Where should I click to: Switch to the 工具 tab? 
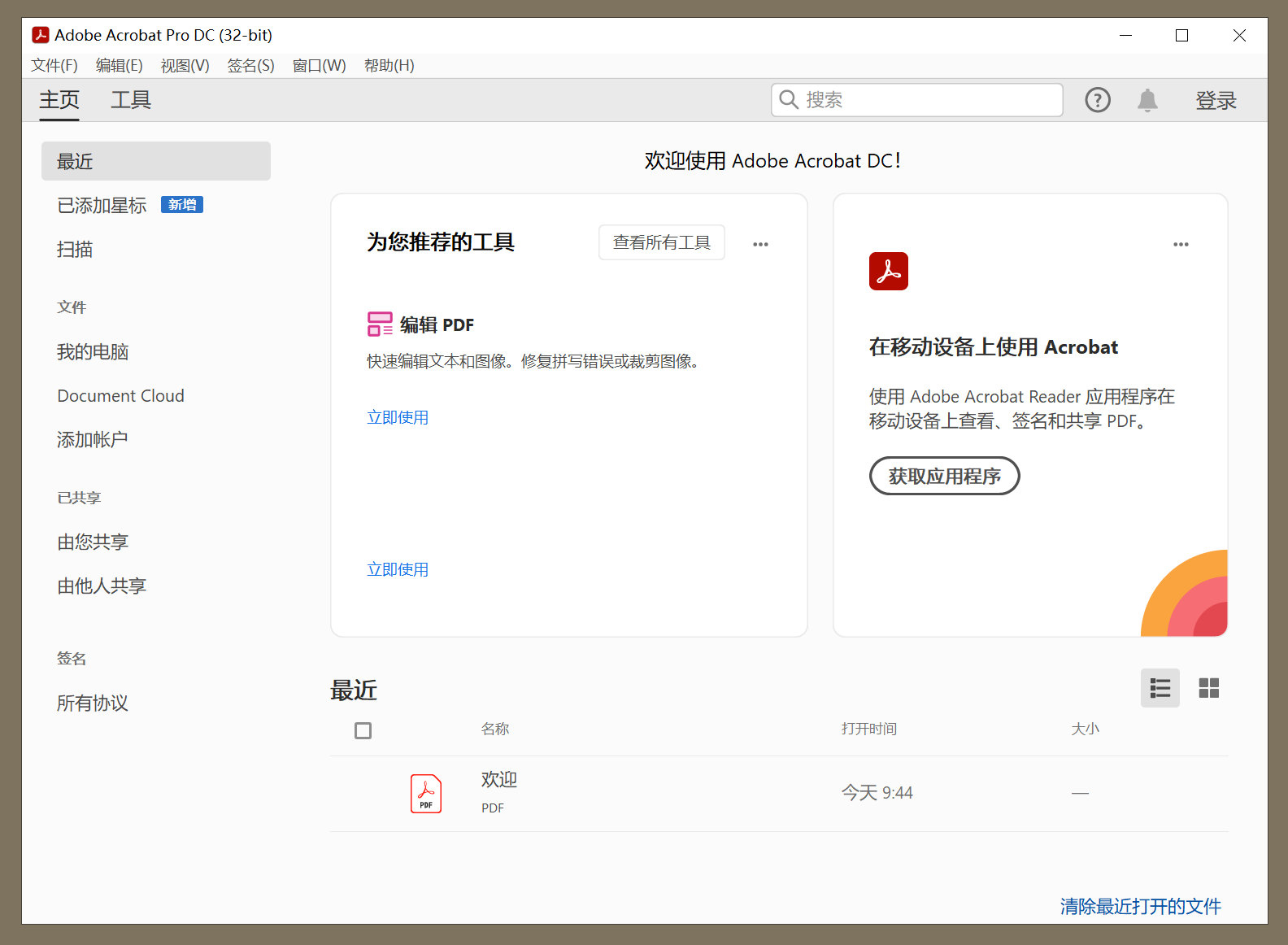[x=131, y=100]
